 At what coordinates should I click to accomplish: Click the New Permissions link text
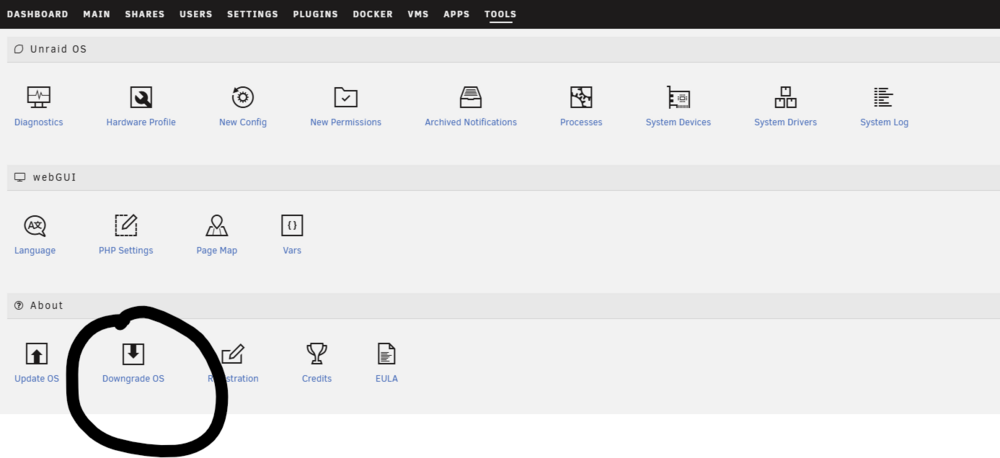pyautogui.click(x=346, y=122)
